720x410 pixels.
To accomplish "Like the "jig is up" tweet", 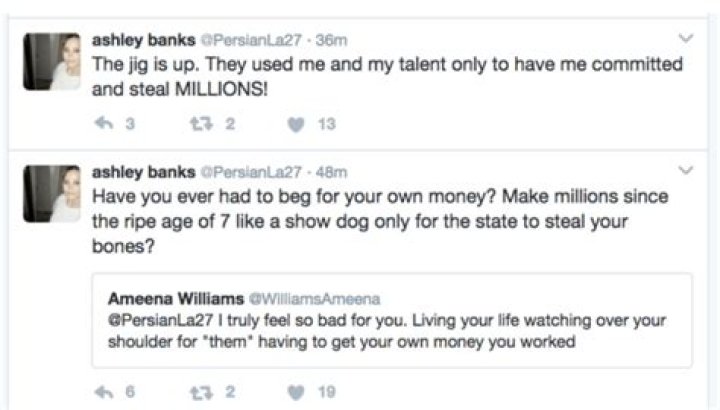I will point(297,125).
